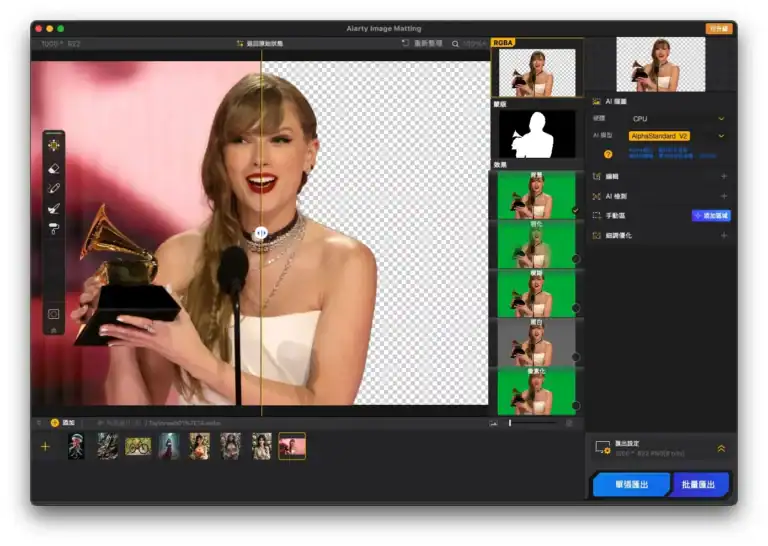The image size is (768, 546).
Task: Toggle the checked first green background effect
Action: pos(575,210)
